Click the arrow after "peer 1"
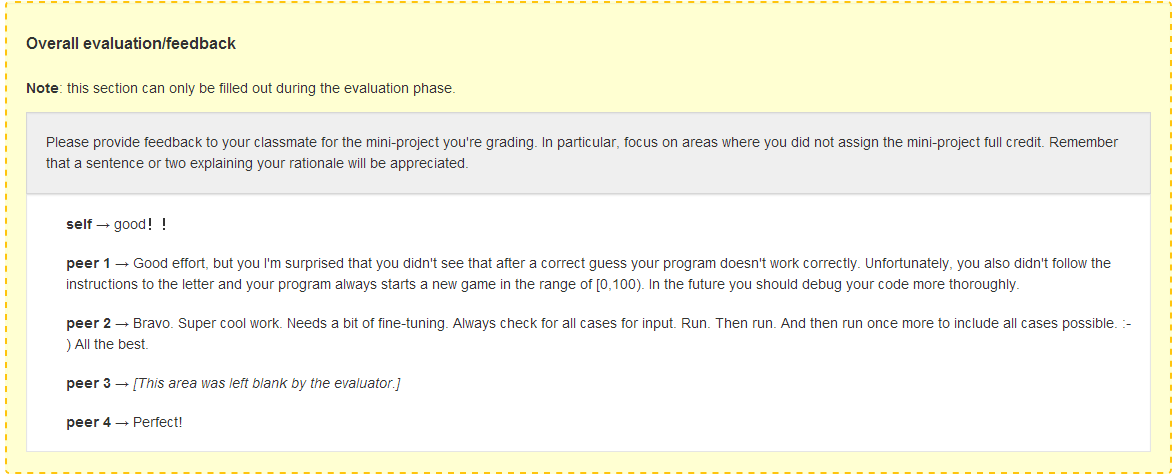Screen dimensions: 1173x476 pos(122,264)
